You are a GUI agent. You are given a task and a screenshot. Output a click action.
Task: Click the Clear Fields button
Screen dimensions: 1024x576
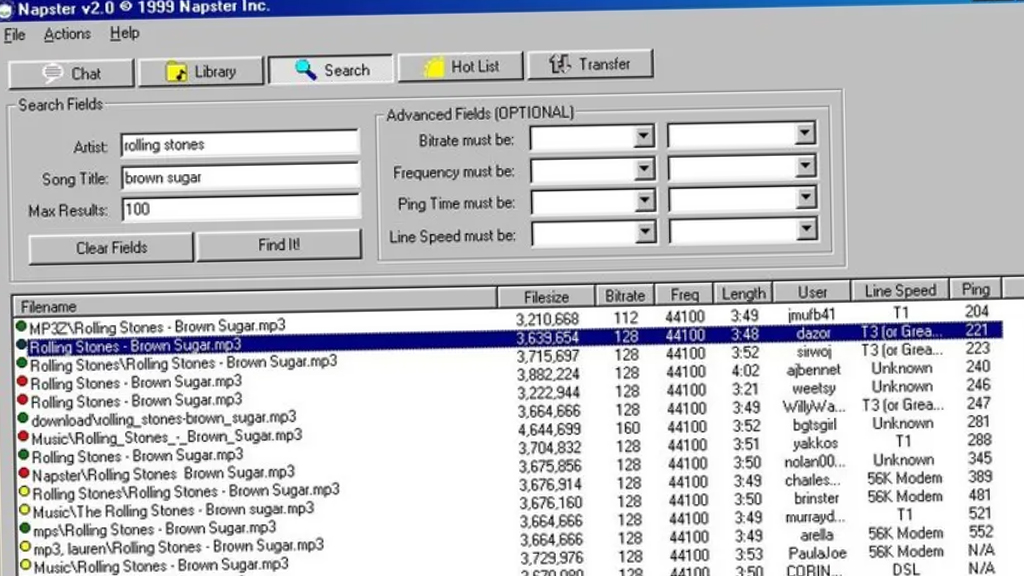tap(111, 248)
